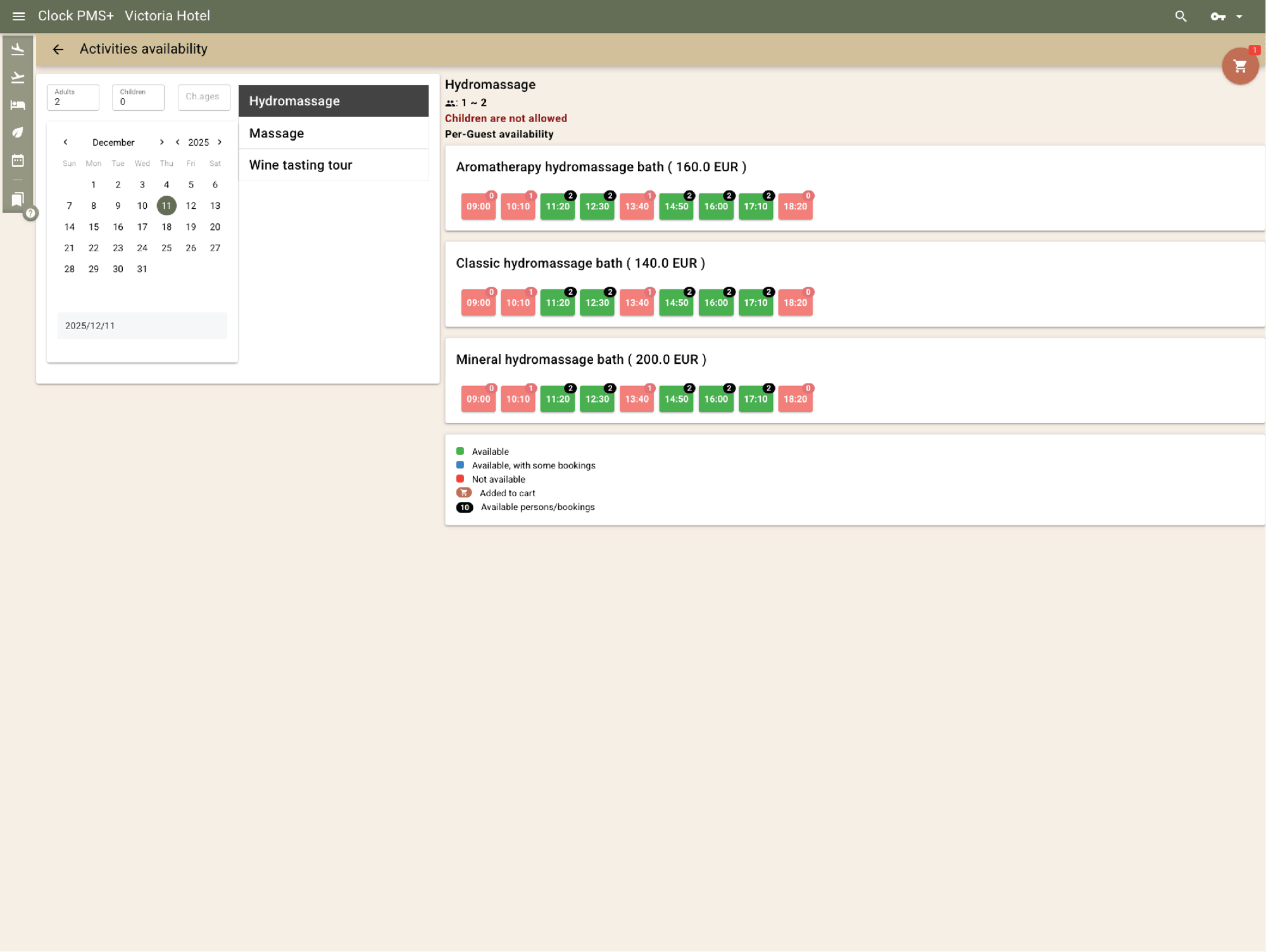Advance to next year in calendar
Screen dimensions: 1266x952
(x=220, y=142)
